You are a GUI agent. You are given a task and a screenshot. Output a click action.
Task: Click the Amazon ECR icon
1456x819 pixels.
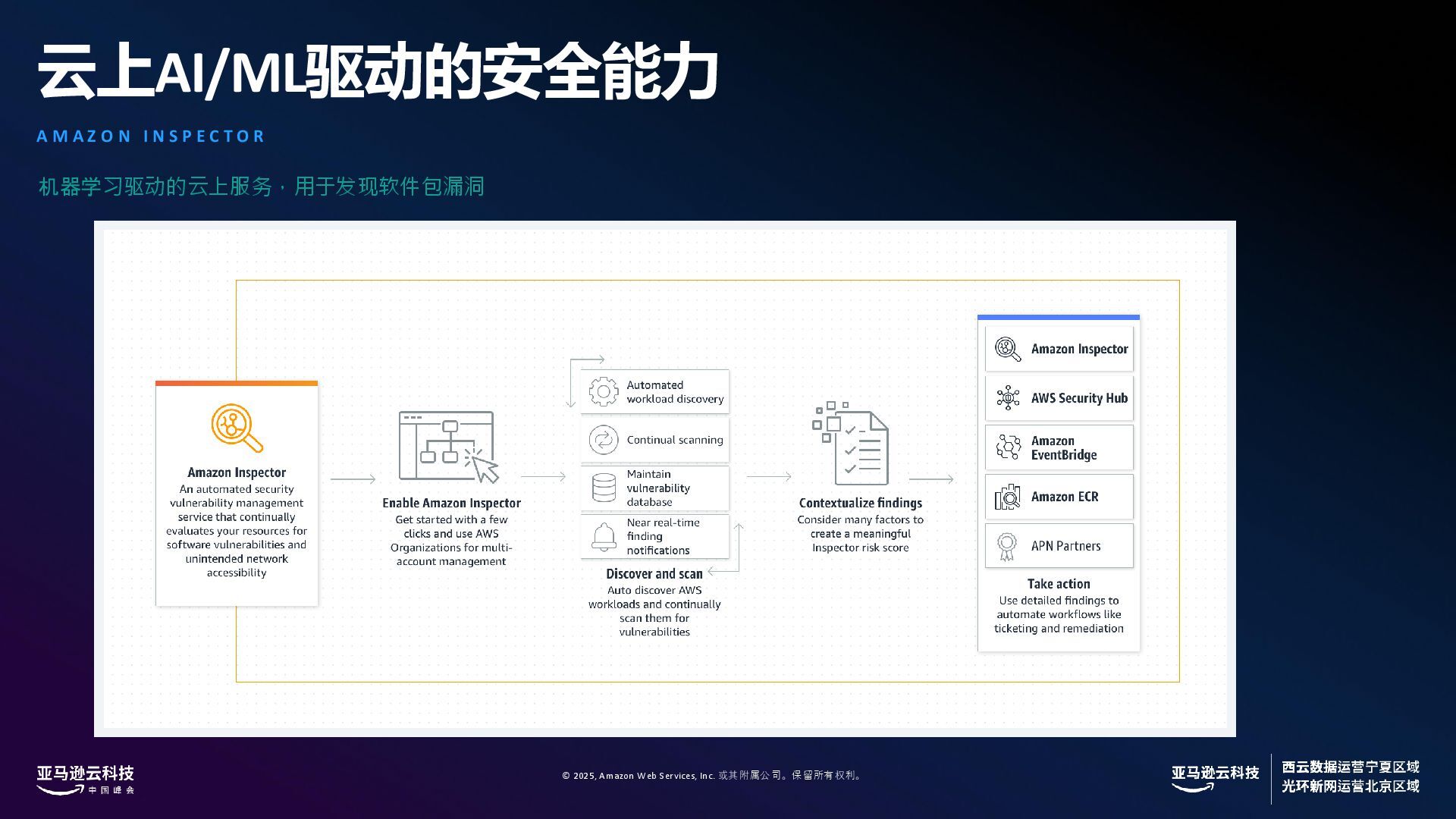[x=1008, y=497]
